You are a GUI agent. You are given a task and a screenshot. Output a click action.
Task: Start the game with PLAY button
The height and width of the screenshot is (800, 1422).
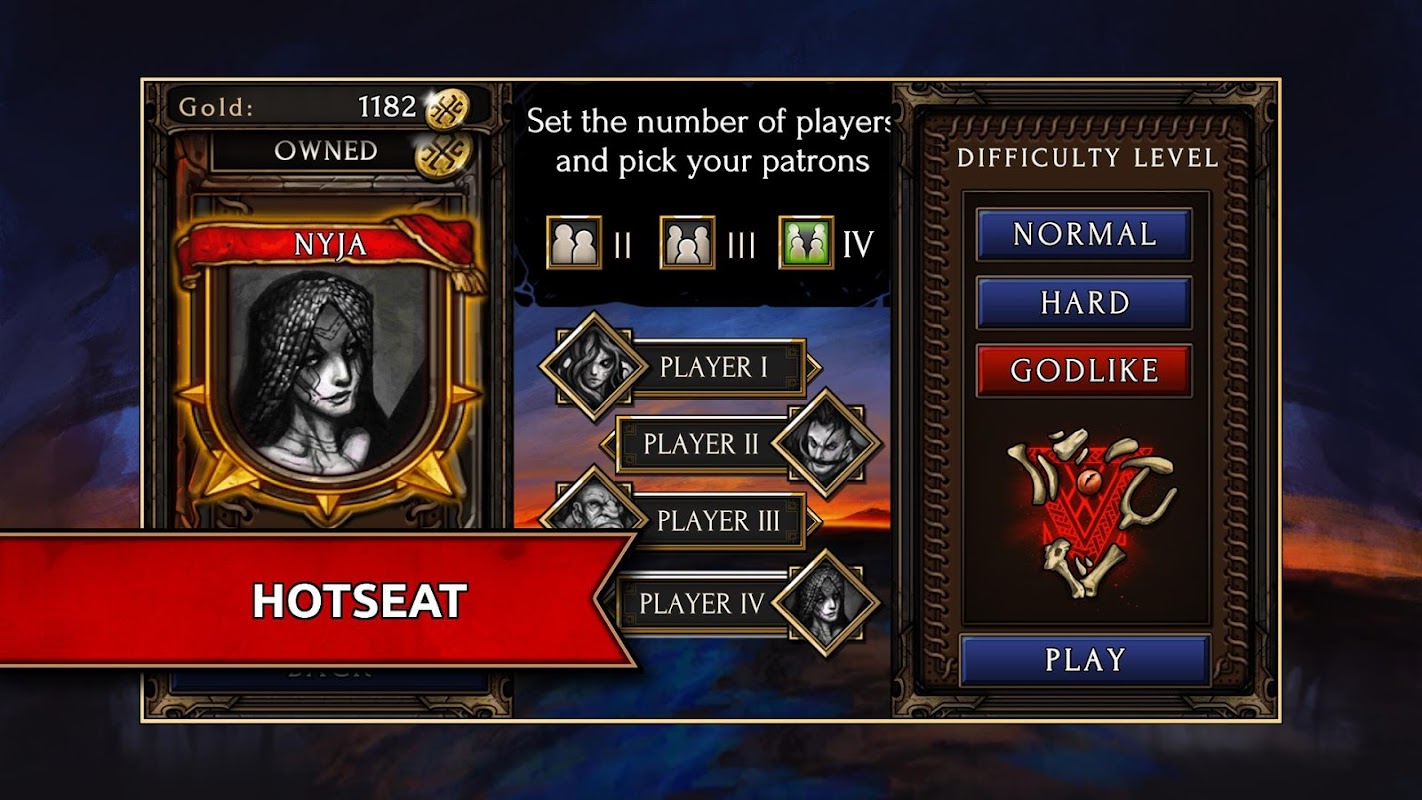1085,660
